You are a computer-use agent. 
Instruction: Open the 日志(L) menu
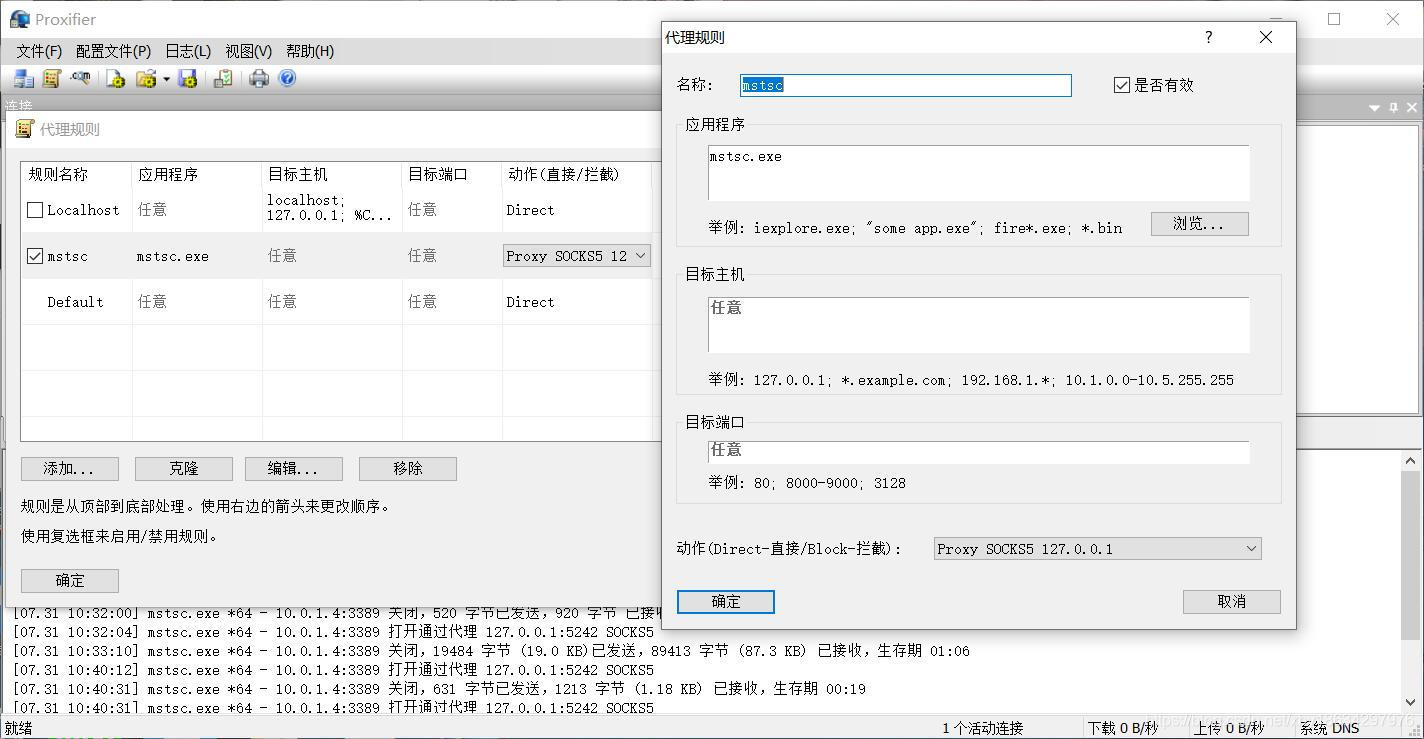coord(188,51)
